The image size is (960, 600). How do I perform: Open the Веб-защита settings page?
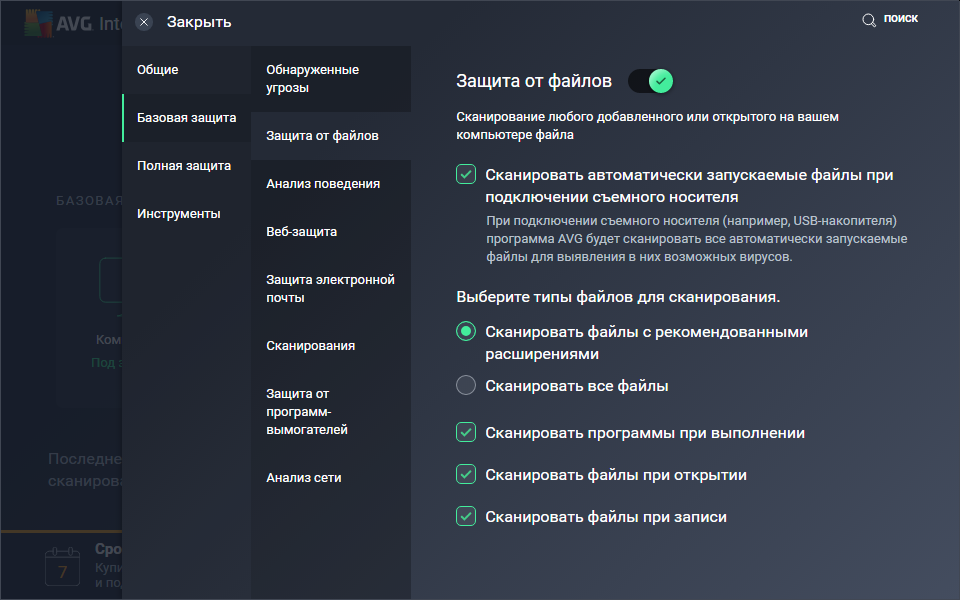pyautogui.click(x=302, y=232)
